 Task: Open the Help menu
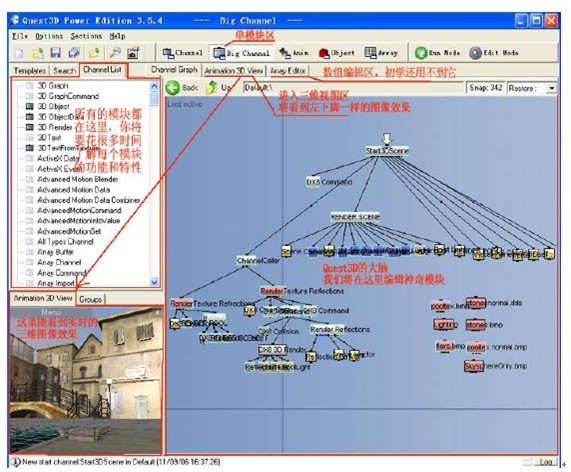(117, 36)
